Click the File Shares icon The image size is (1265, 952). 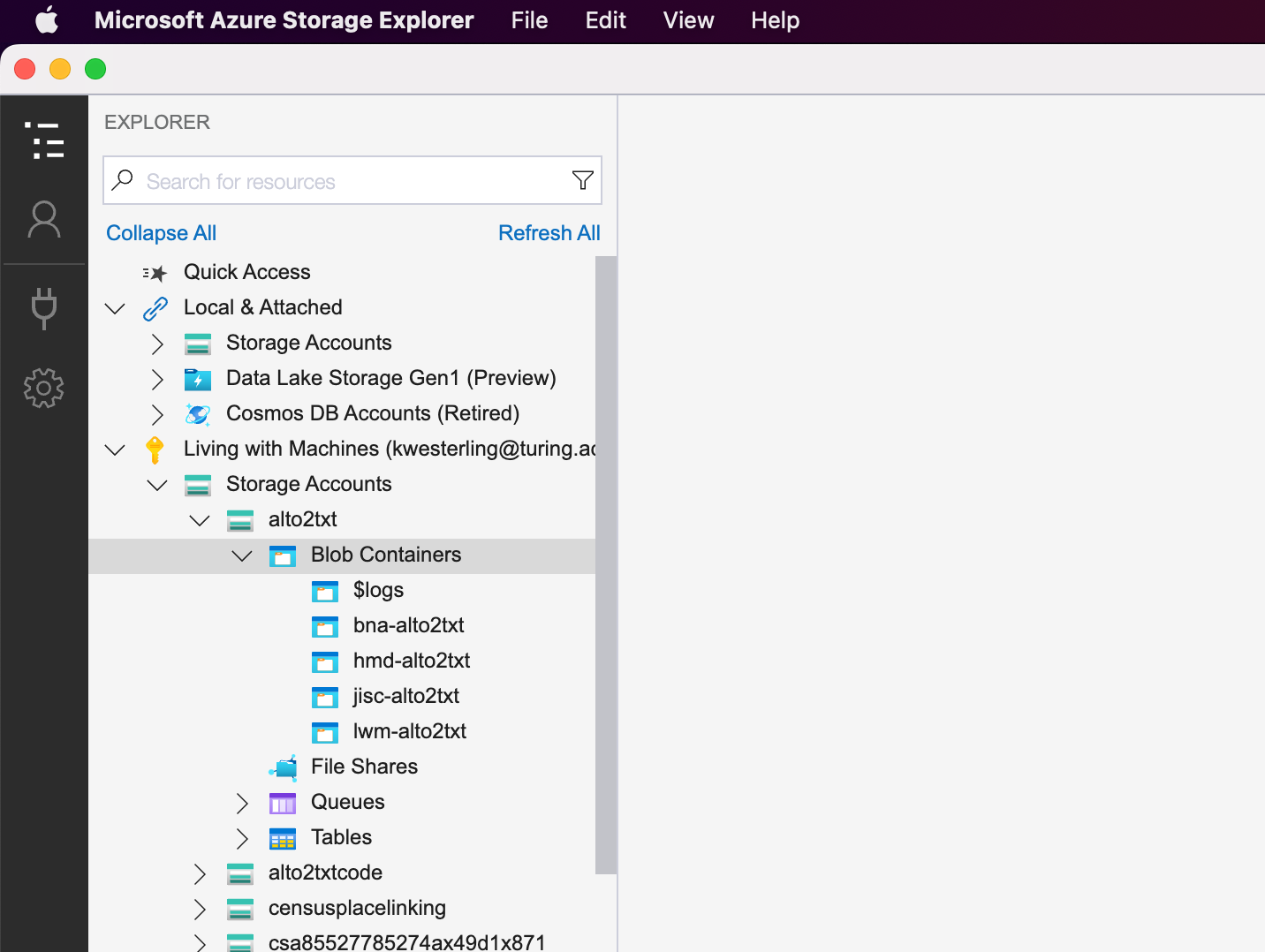[283, 767]
